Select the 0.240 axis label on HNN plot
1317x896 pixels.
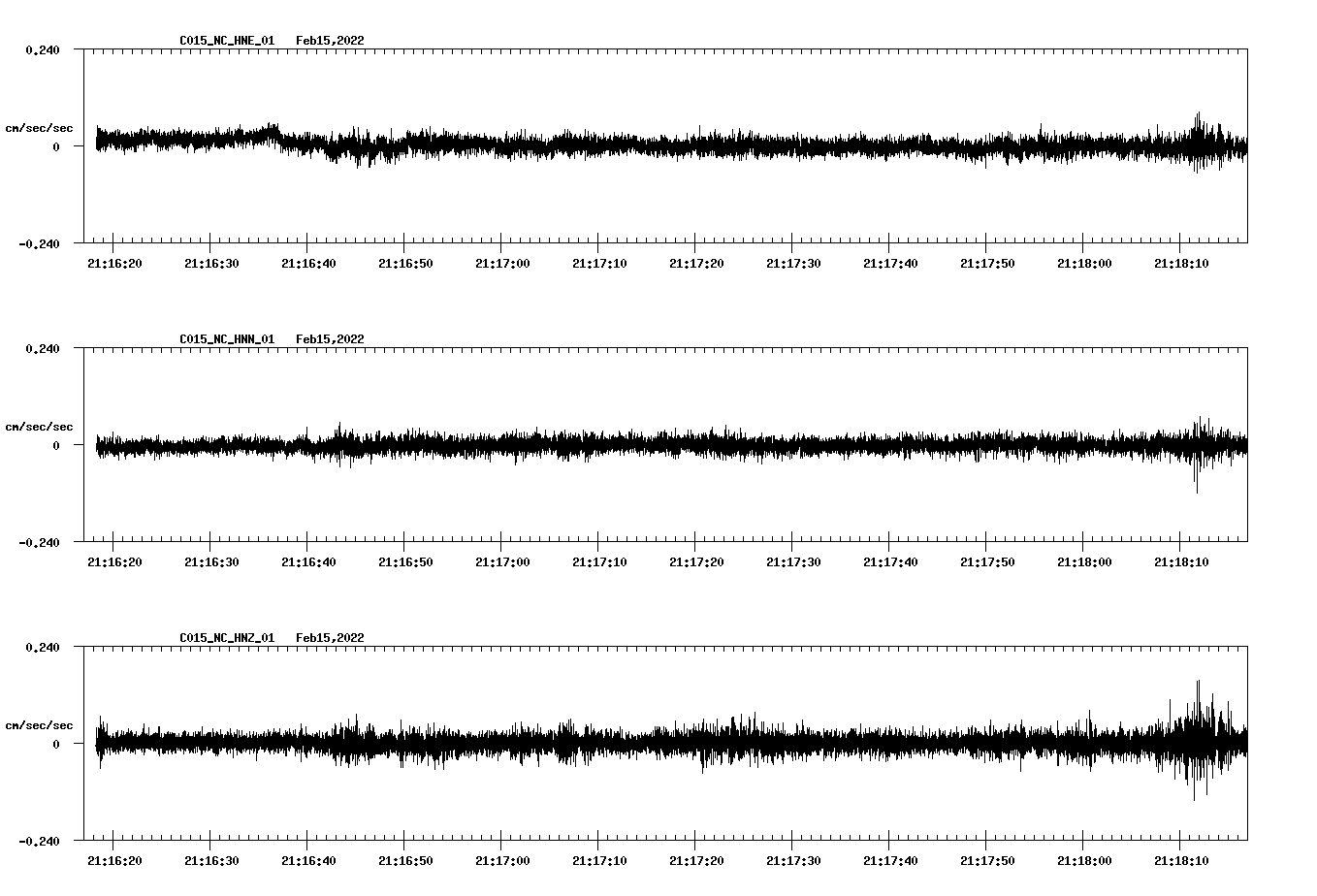point(42,348)
